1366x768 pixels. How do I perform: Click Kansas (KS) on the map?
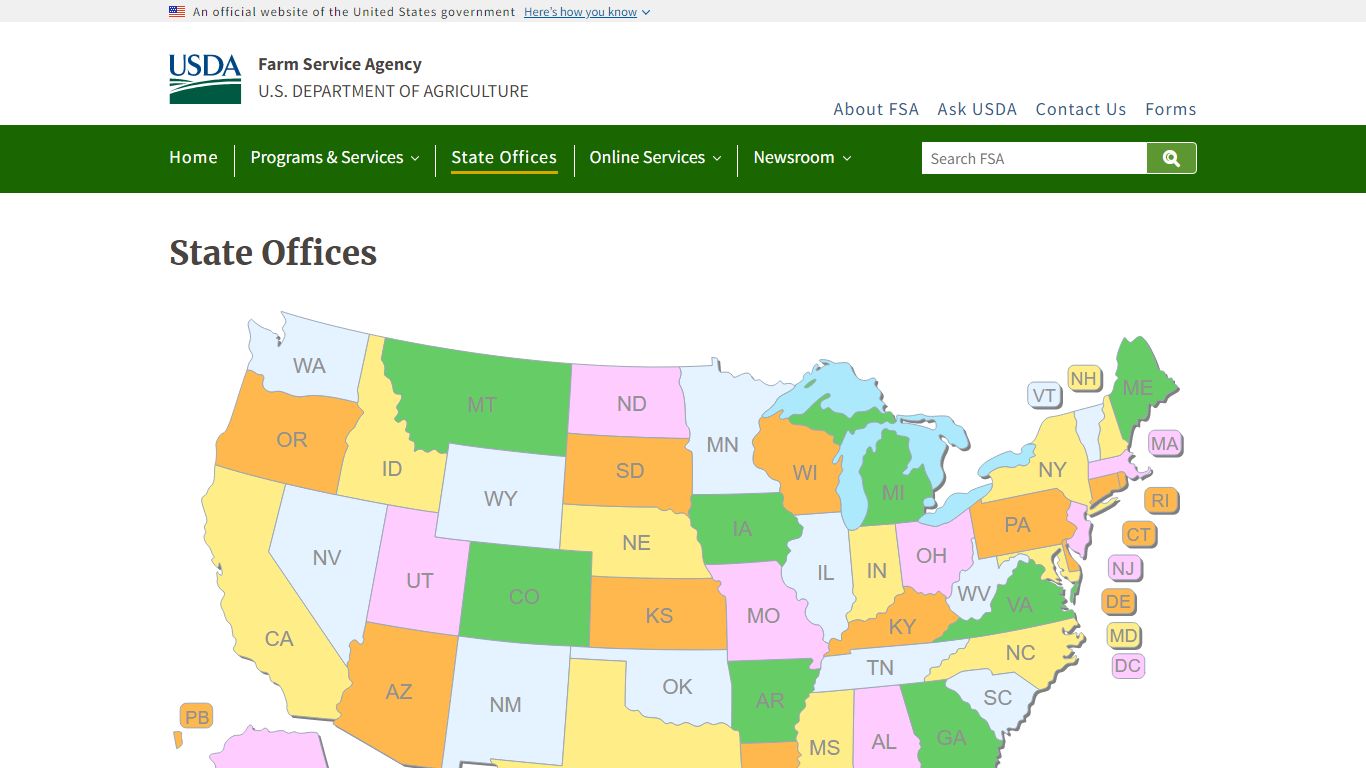pyautogui.click(x=659, y=615)
